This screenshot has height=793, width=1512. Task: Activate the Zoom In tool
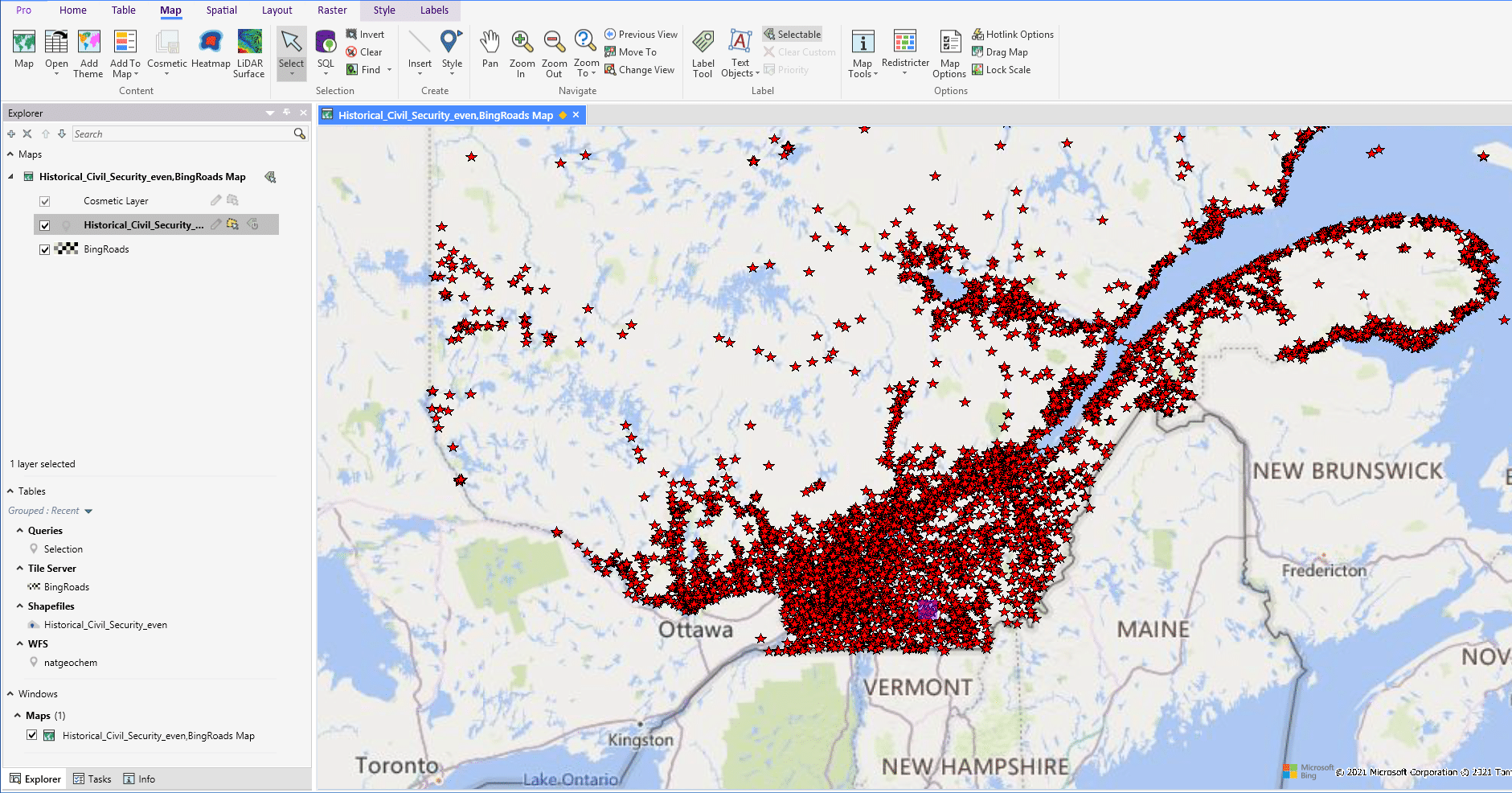(522, 52)
